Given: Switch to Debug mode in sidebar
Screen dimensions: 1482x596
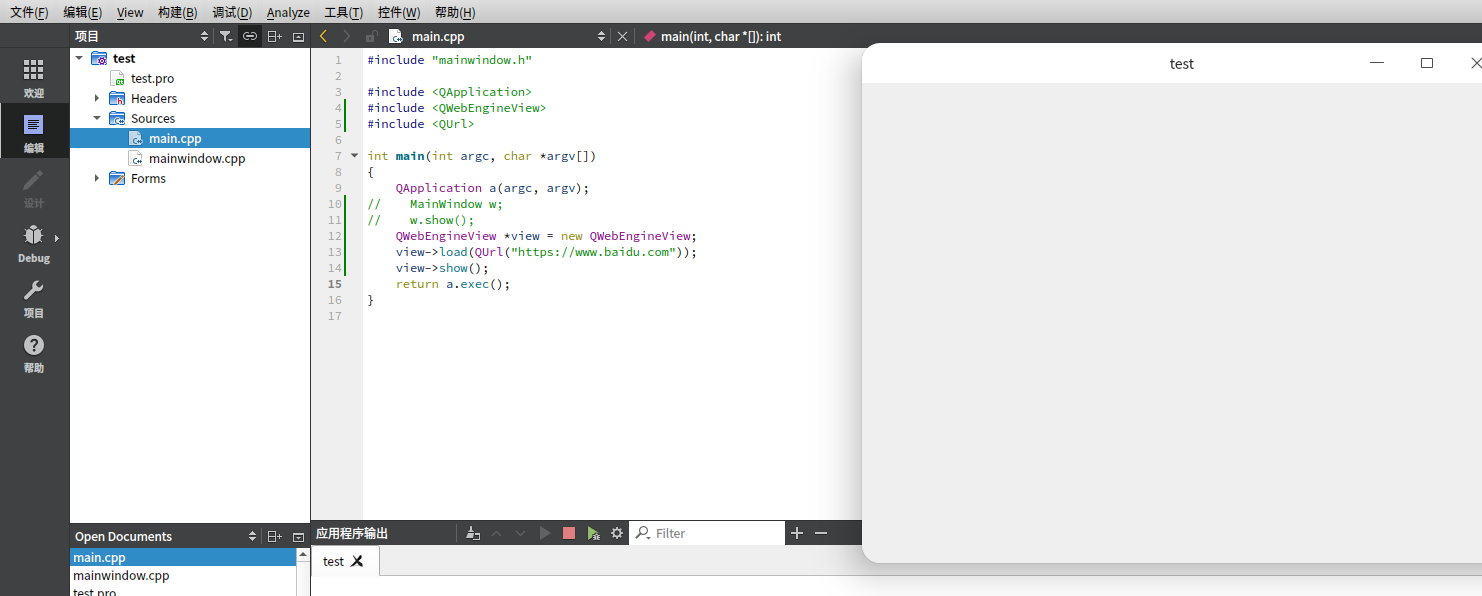Looking at the screenshot, I should [34, 243].
